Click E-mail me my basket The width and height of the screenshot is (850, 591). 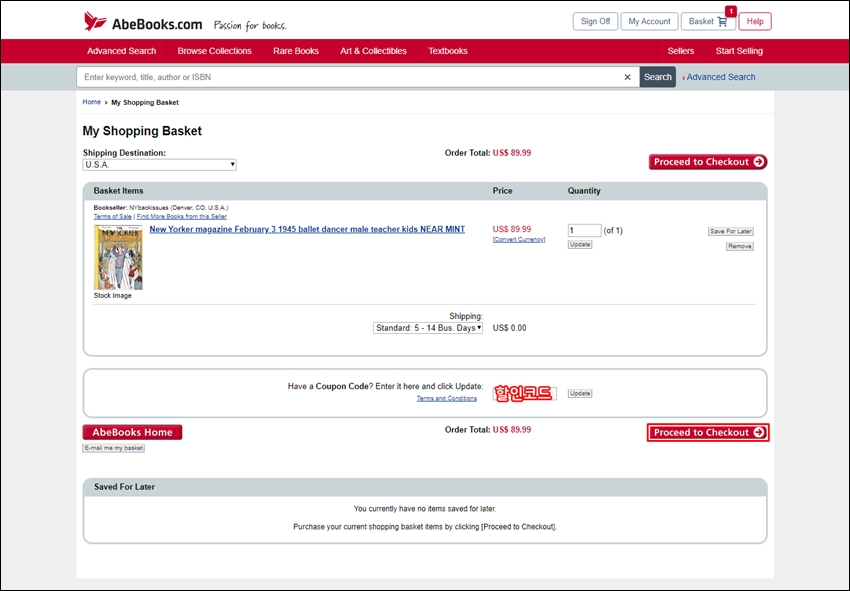coord(114,448)
